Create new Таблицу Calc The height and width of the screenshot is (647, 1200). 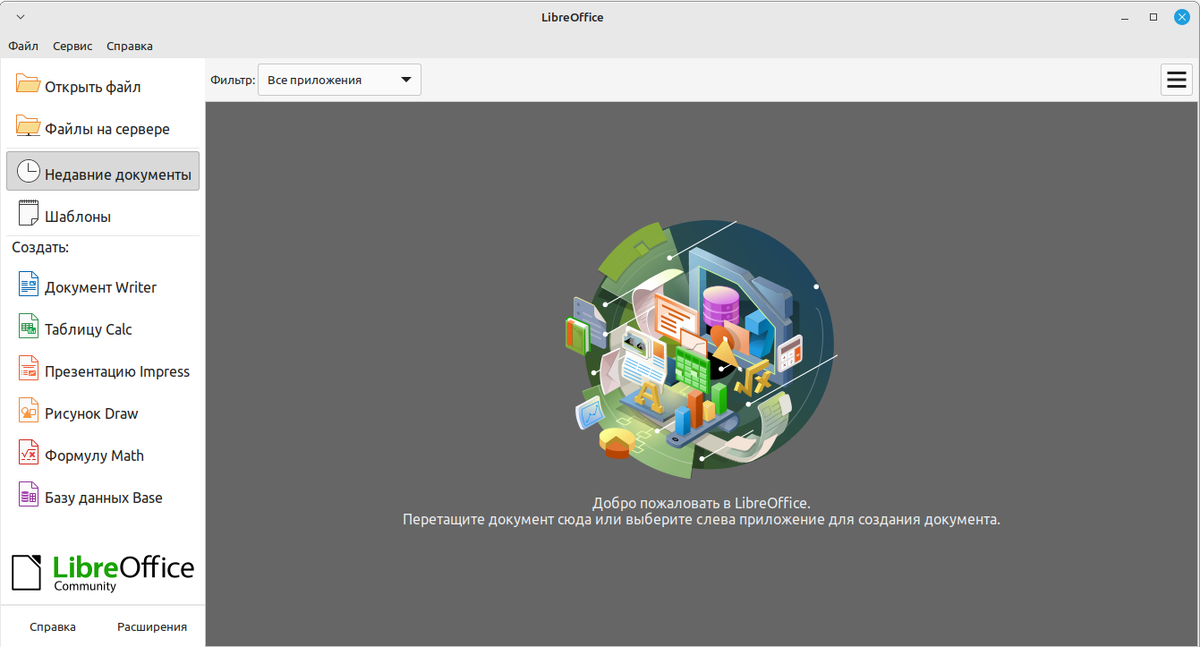coord(103,329)
